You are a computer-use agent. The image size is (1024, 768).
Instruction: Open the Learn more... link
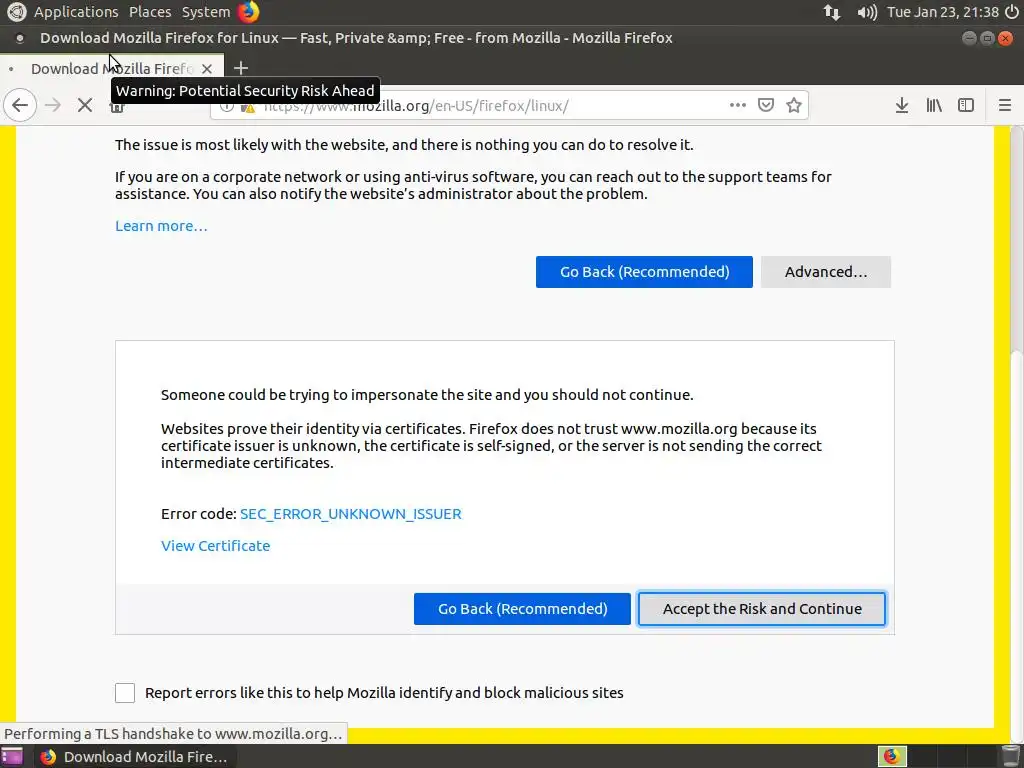161,226
